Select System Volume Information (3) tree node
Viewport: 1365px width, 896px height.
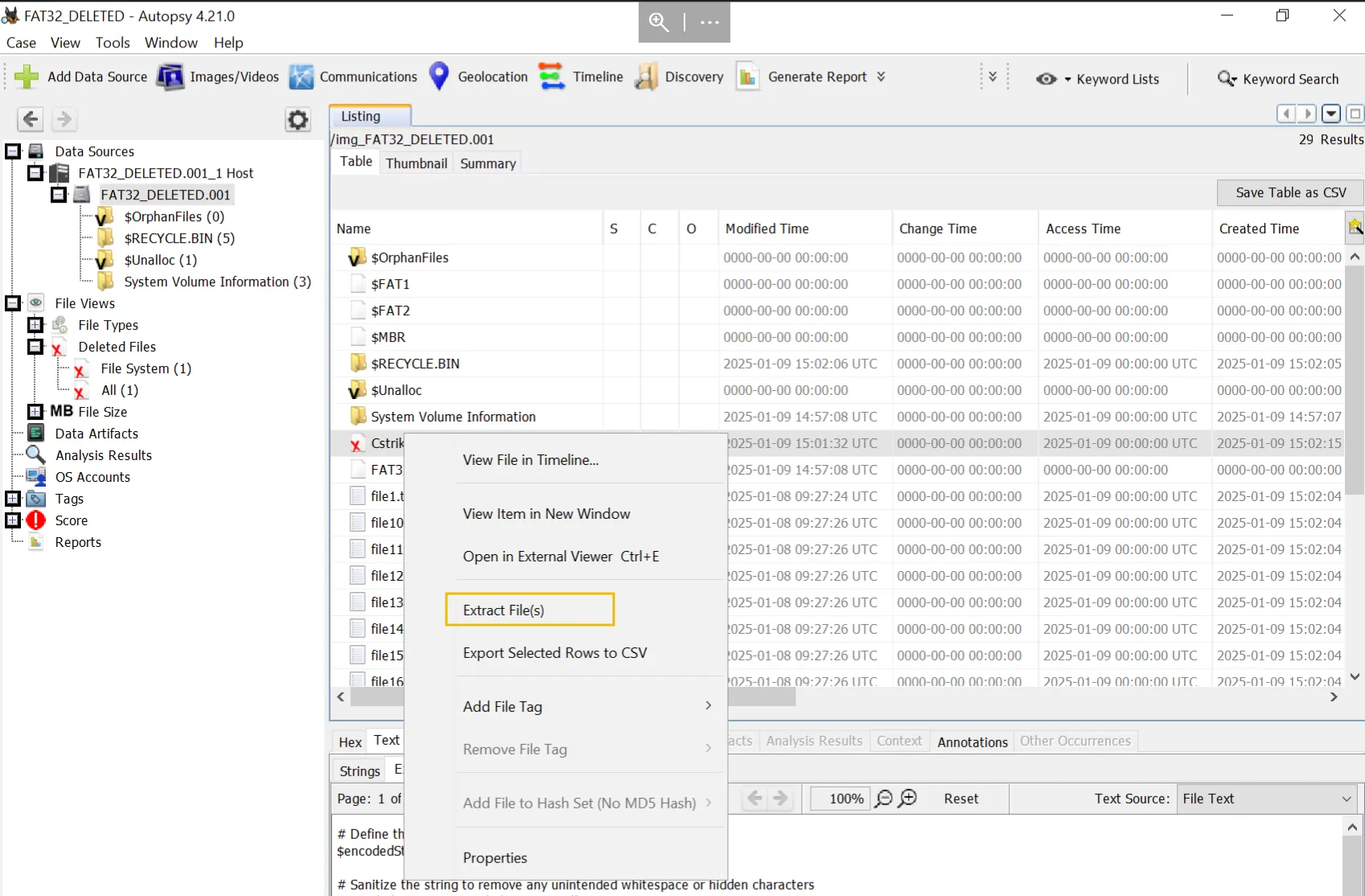[x=217, y=282]
